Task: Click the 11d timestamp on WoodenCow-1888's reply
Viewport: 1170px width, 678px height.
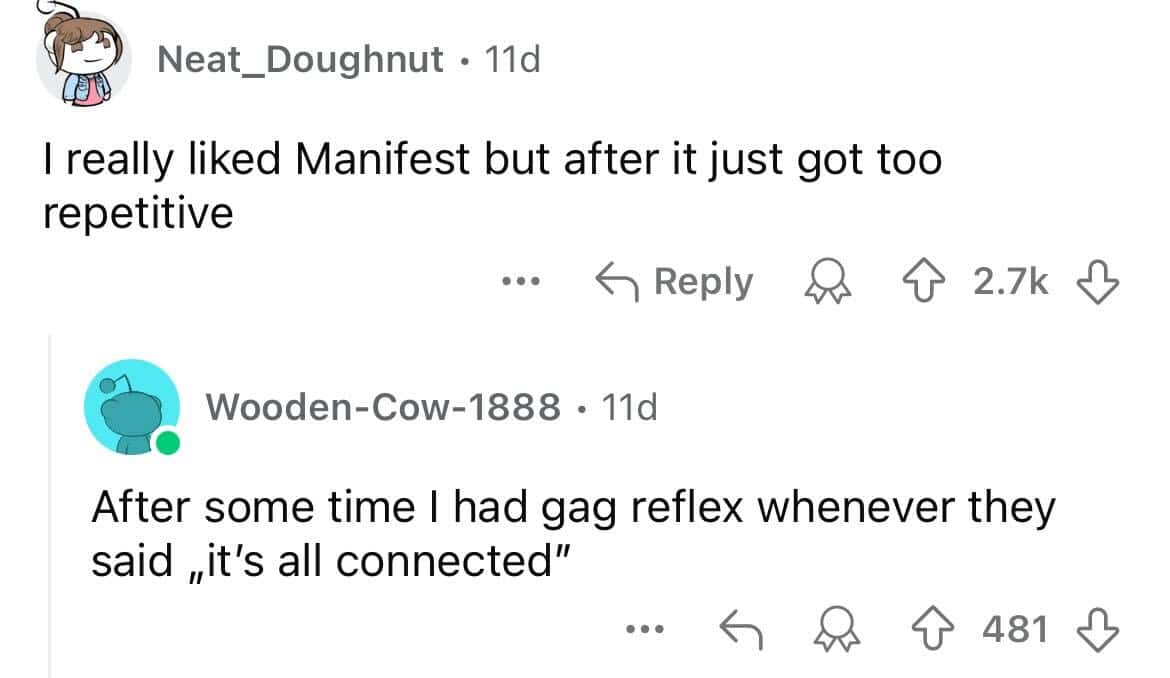Action: point(628,407)
